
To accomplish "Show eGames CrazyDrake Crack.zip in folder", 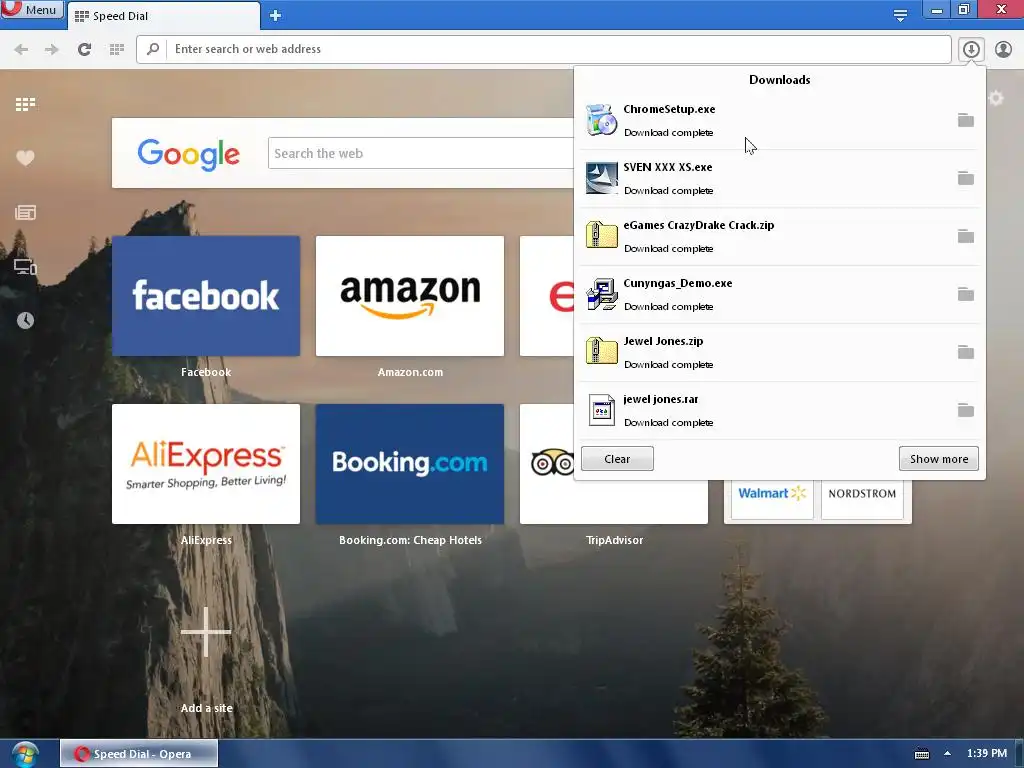I will (x=965, y=236).
